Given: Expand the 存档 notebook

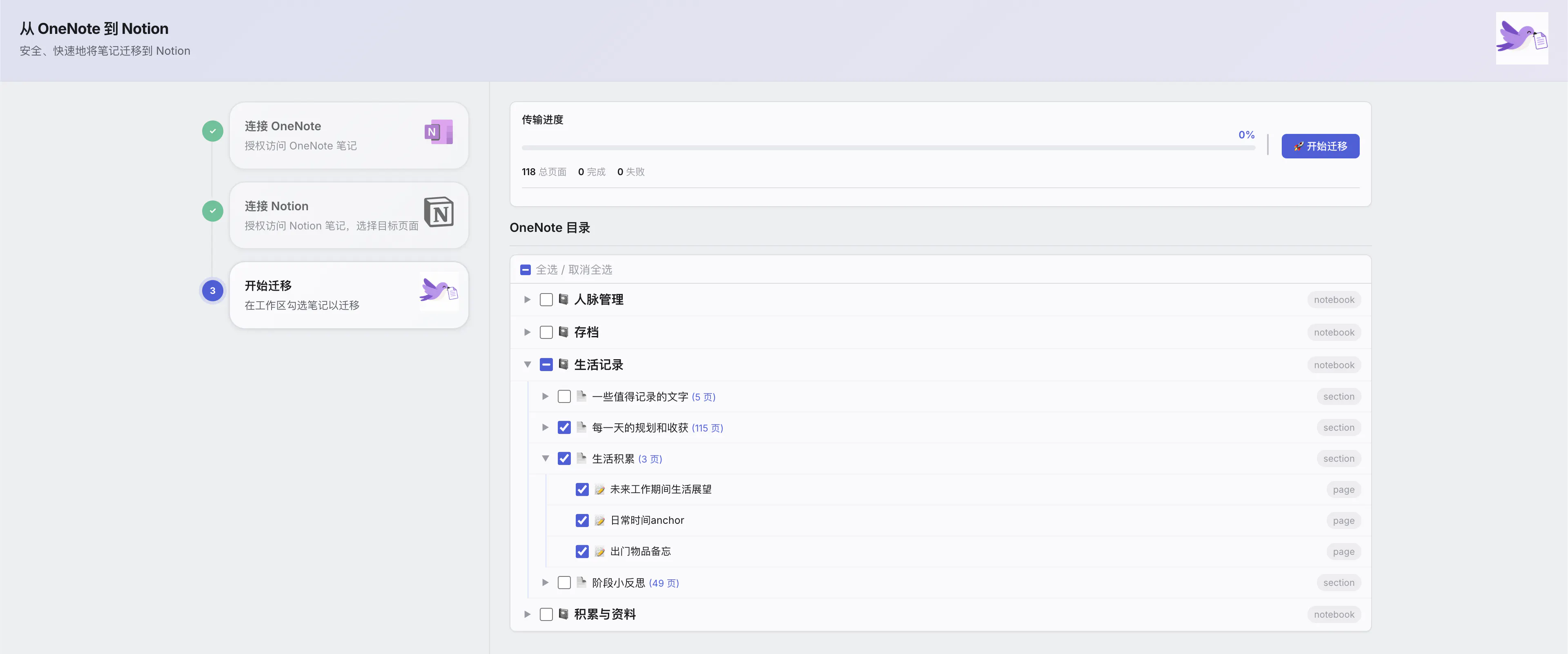Looking at the screenshot, I should point(527,332).
